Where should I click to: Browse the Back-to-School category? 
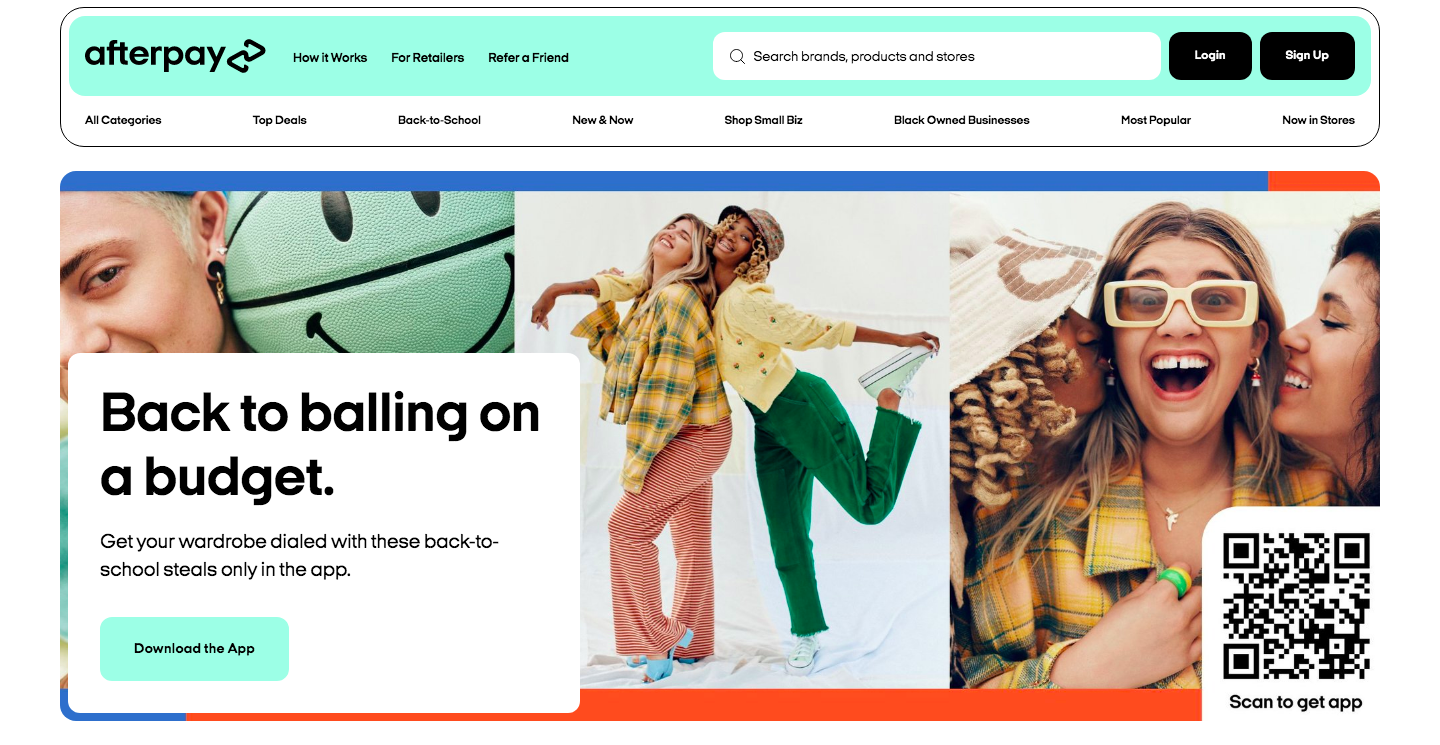point(439,120)
